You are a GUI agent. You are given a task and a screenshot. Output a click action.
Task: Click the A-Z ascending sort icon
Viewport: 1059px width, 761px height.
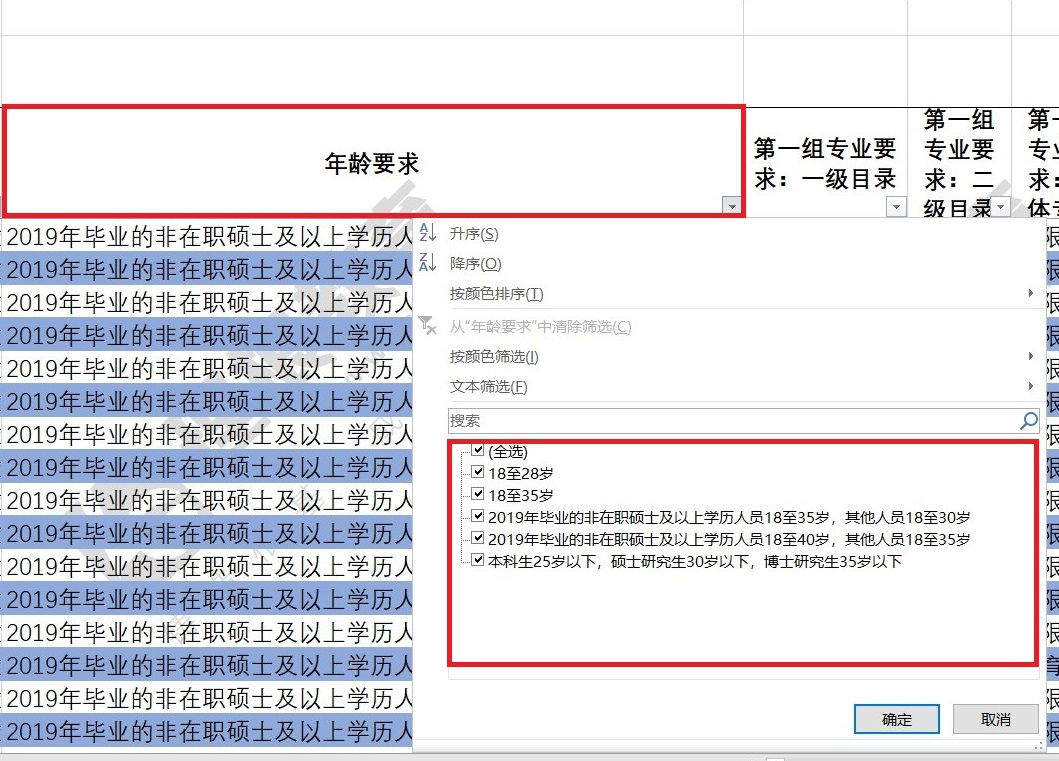point(429,230)
